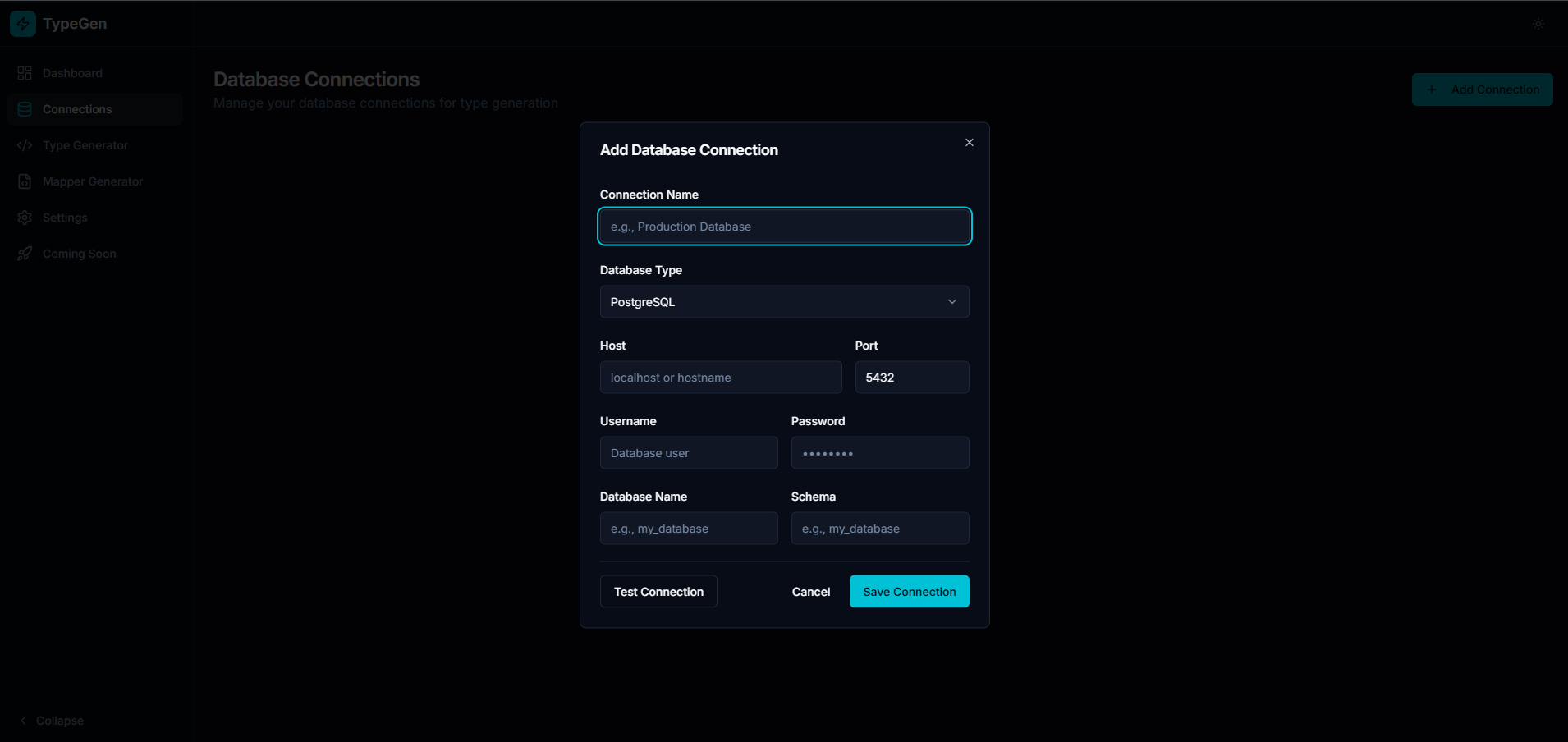Close the Add Database Connection dialog
1568x742 pixels.
pos(970,143)
